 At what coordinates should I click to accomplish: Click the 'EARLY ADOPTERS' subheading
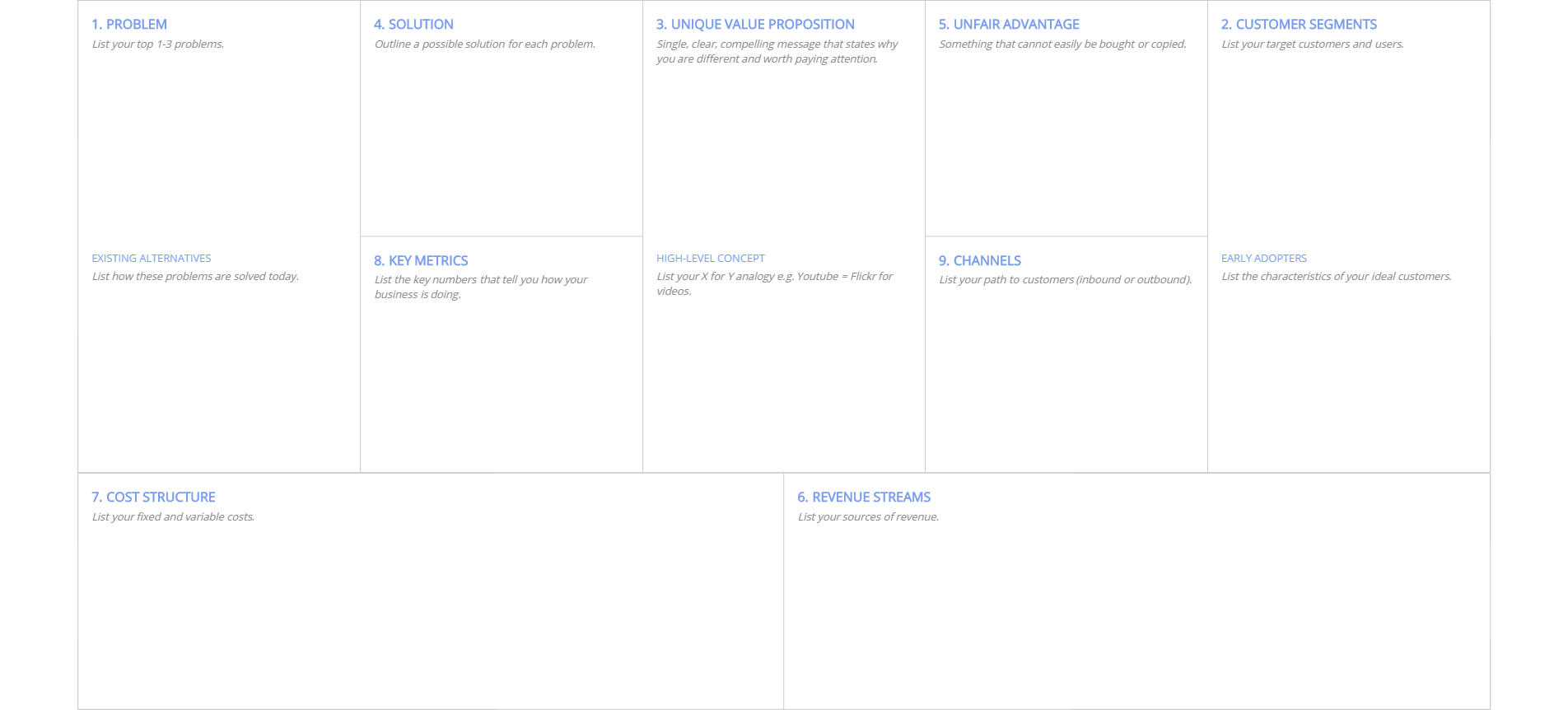point(1264,259)
